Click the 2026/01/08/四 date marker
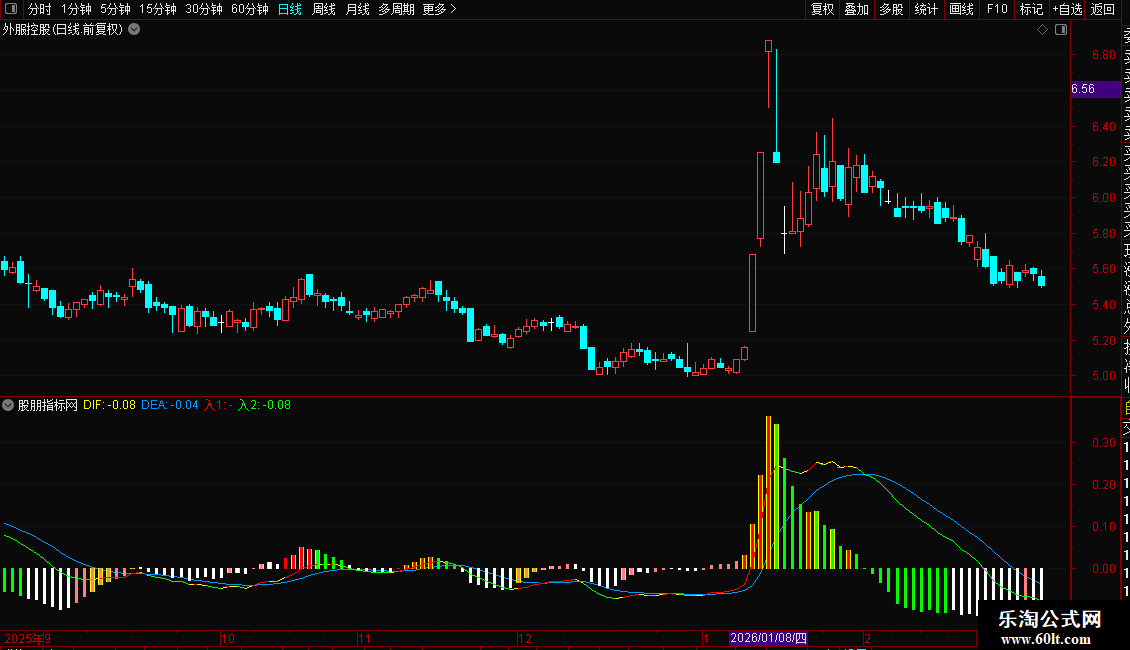The width and height of the screenshot is (1130, 650). [x=768, y=638]
